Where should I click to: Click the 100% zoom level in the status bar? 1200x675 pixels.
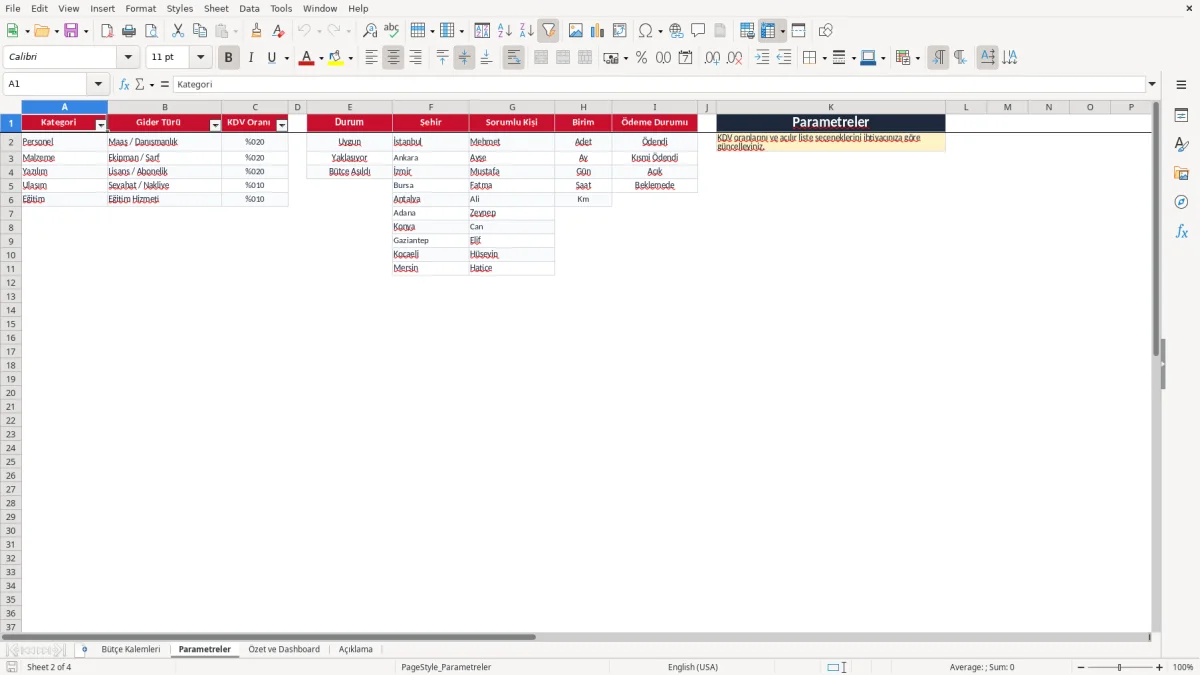(x=1183, y=667)
